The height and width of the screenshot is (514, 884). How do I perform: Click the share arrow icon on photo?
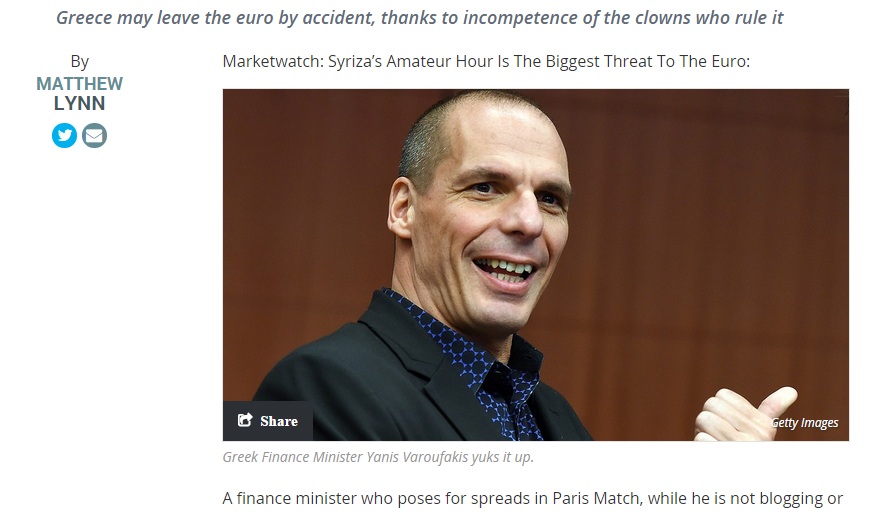point(245,420)
